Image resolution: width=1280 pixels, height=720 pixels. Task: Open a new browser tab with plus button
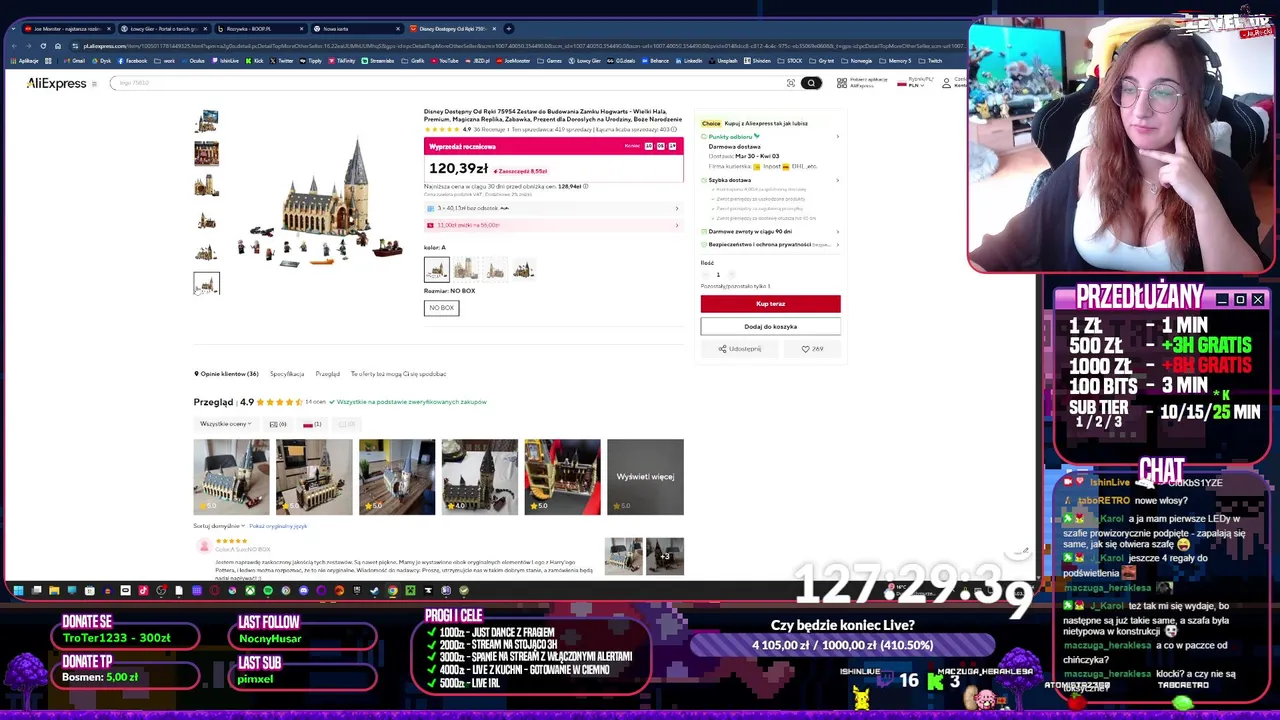point(508,29)
